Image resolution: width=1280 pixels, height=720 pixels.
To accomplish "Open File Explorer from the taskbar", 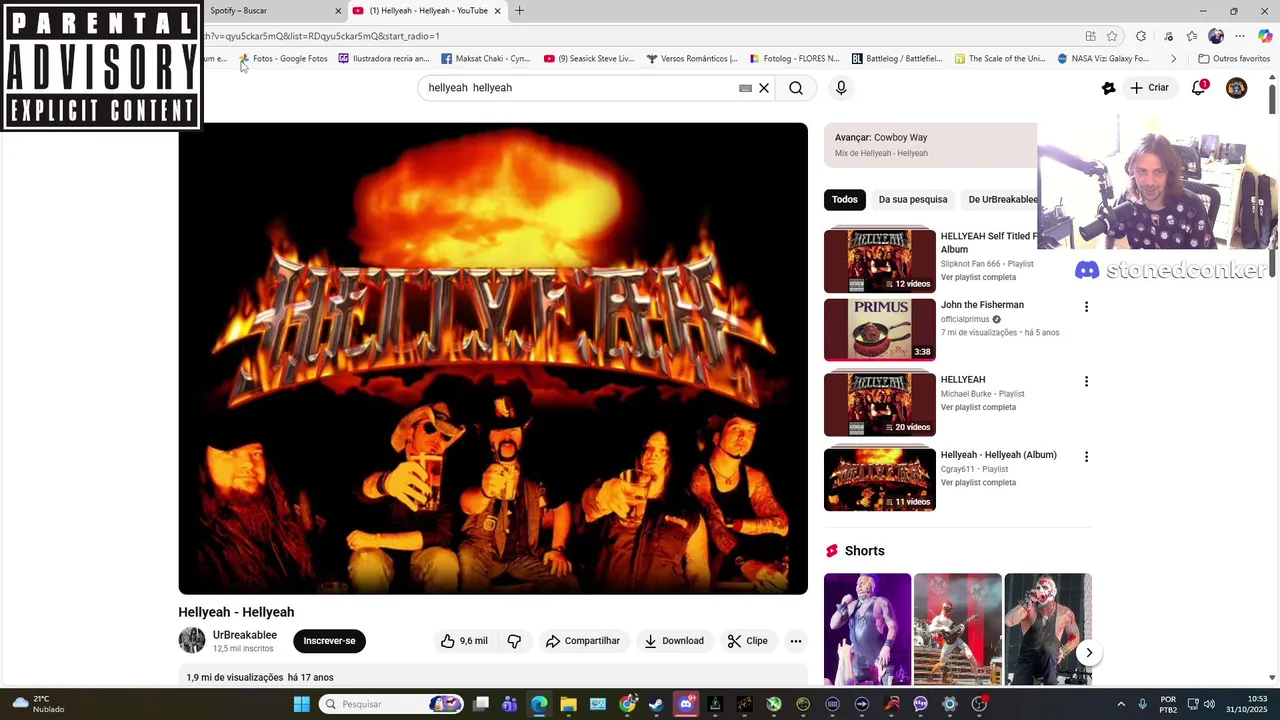I will pos(568,704).
